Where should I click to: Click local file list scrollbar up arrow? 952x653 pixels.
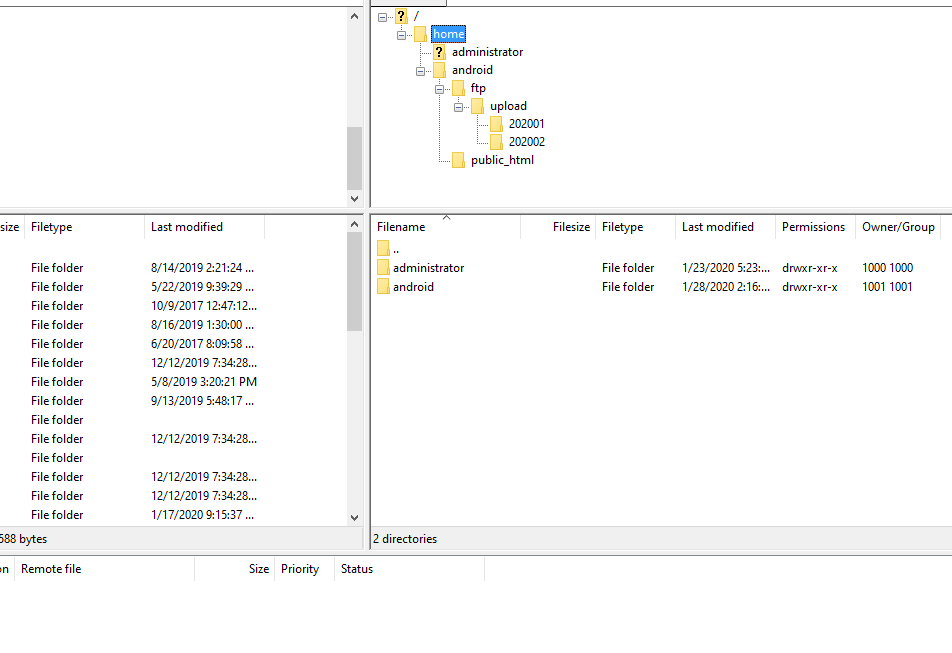coord(355,225)
